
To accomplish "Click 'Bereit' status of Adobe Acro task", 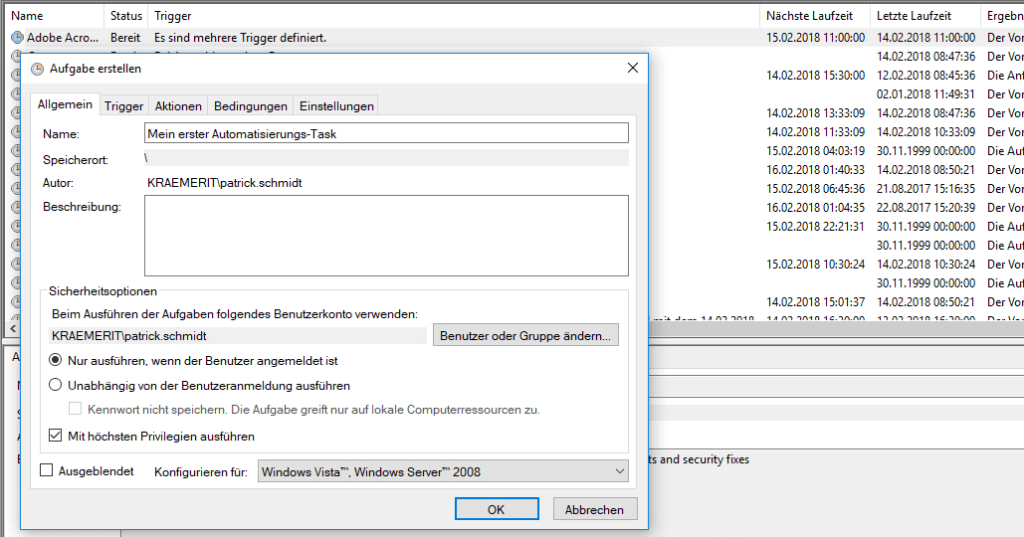I will 125,38.
